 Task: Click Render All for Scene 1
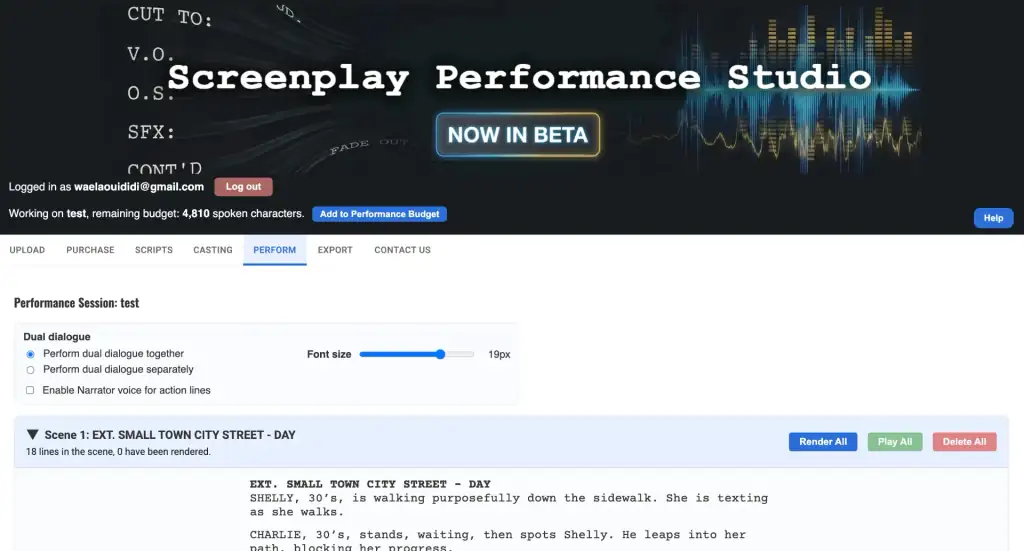point(823,442)
